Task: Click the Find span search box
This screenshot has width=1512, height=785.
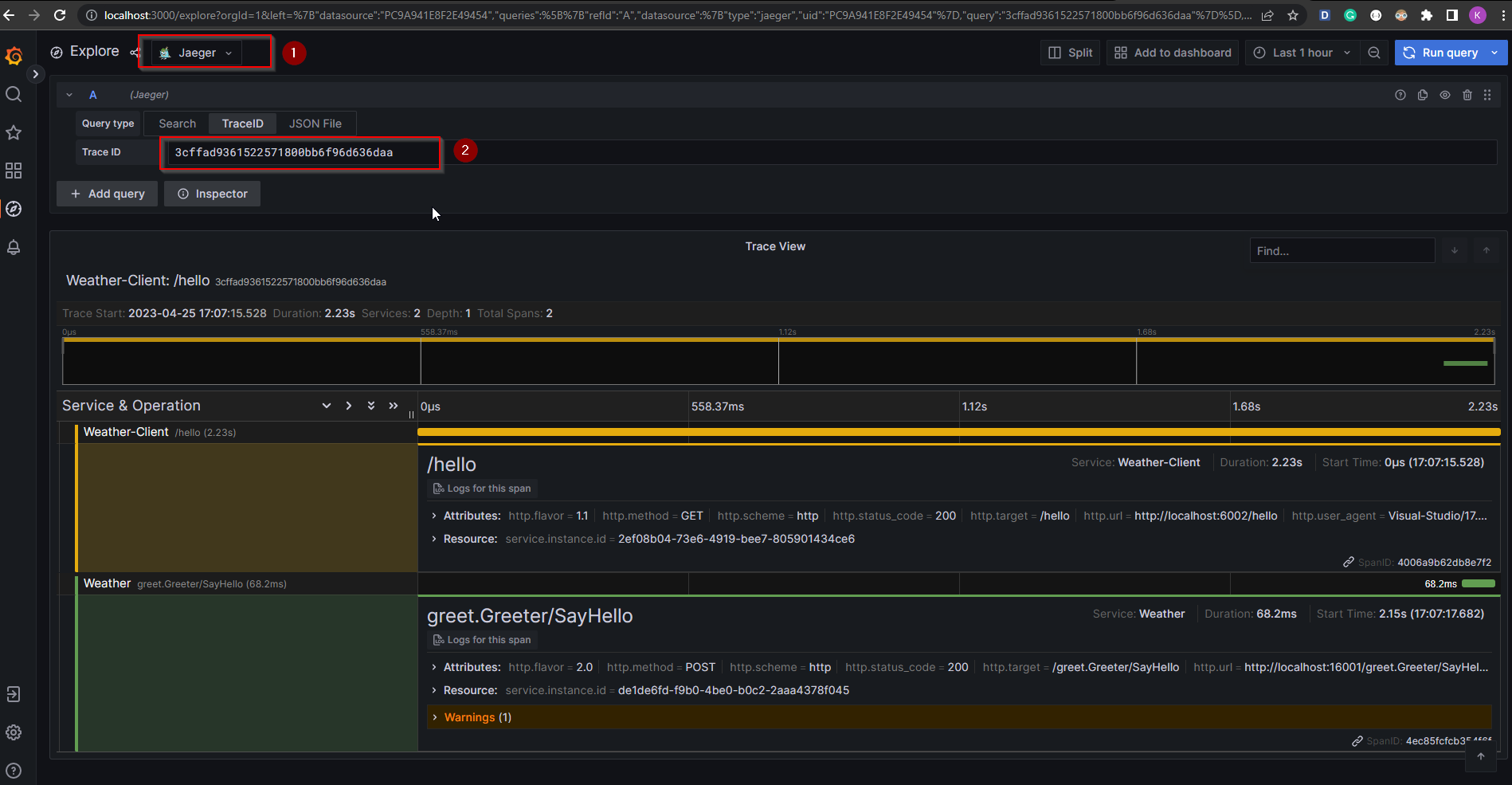Action: pos(1342,250)
